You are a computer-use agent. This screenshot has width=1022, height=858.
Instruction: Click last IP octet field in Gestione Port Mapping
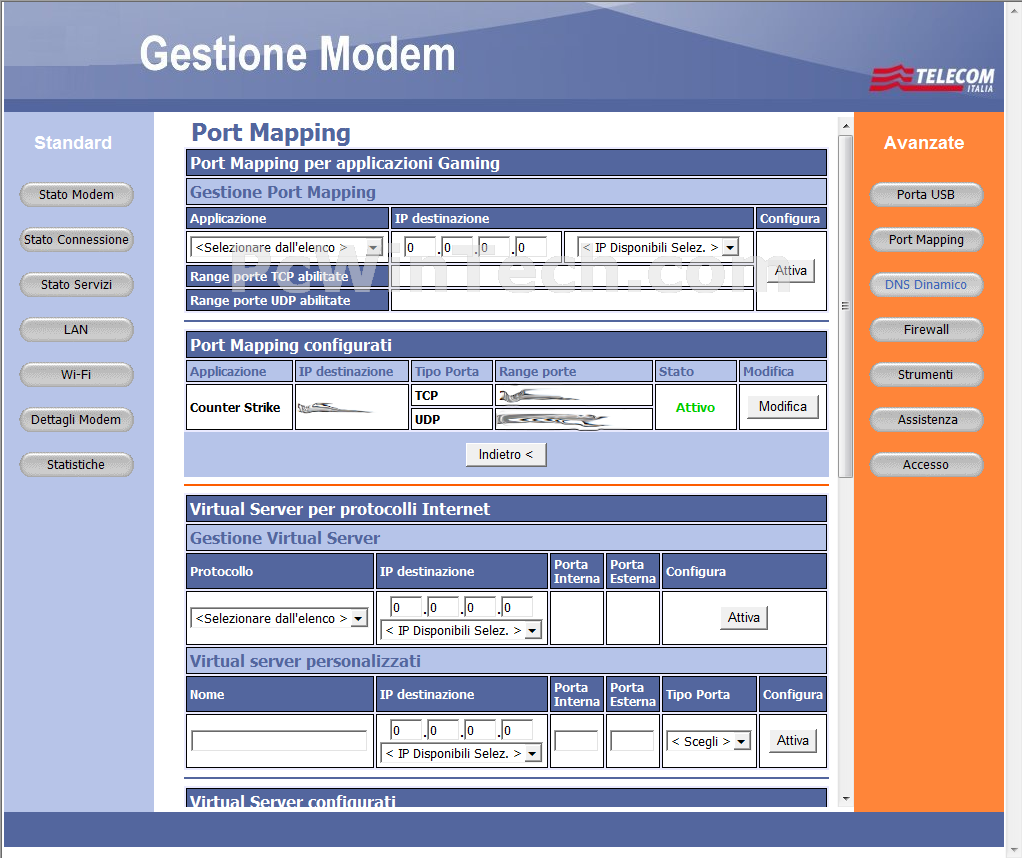coord(531,247)
